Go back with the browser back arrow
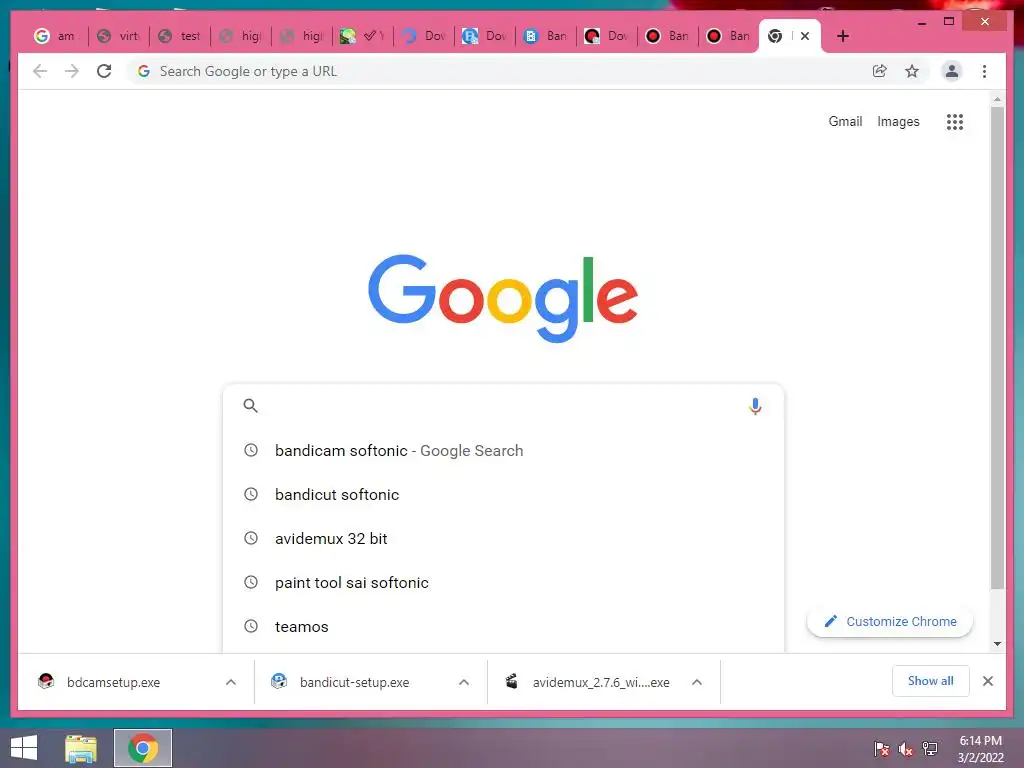 coord(40,71)
